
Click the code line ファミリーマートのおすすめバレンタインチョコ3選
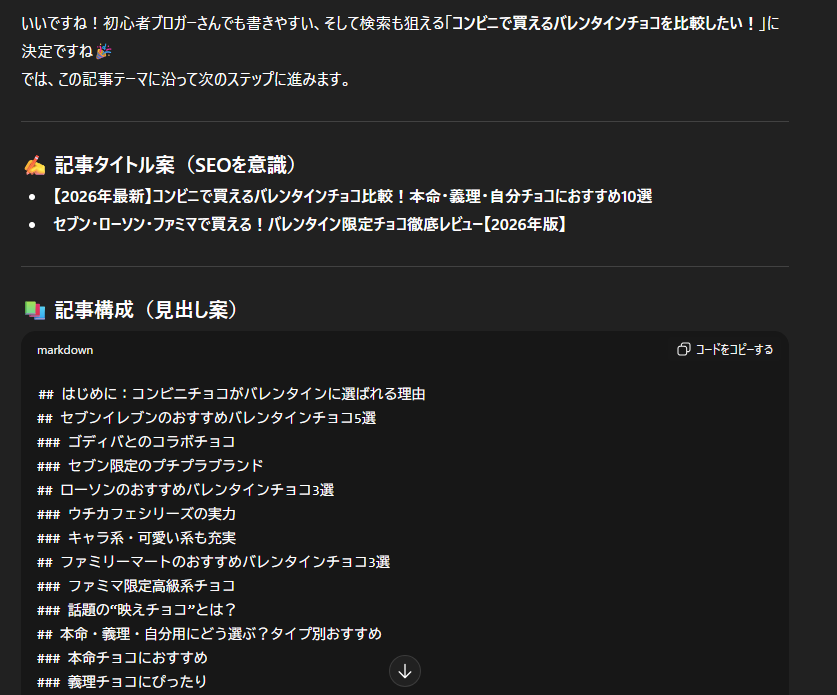pos(224,562)
